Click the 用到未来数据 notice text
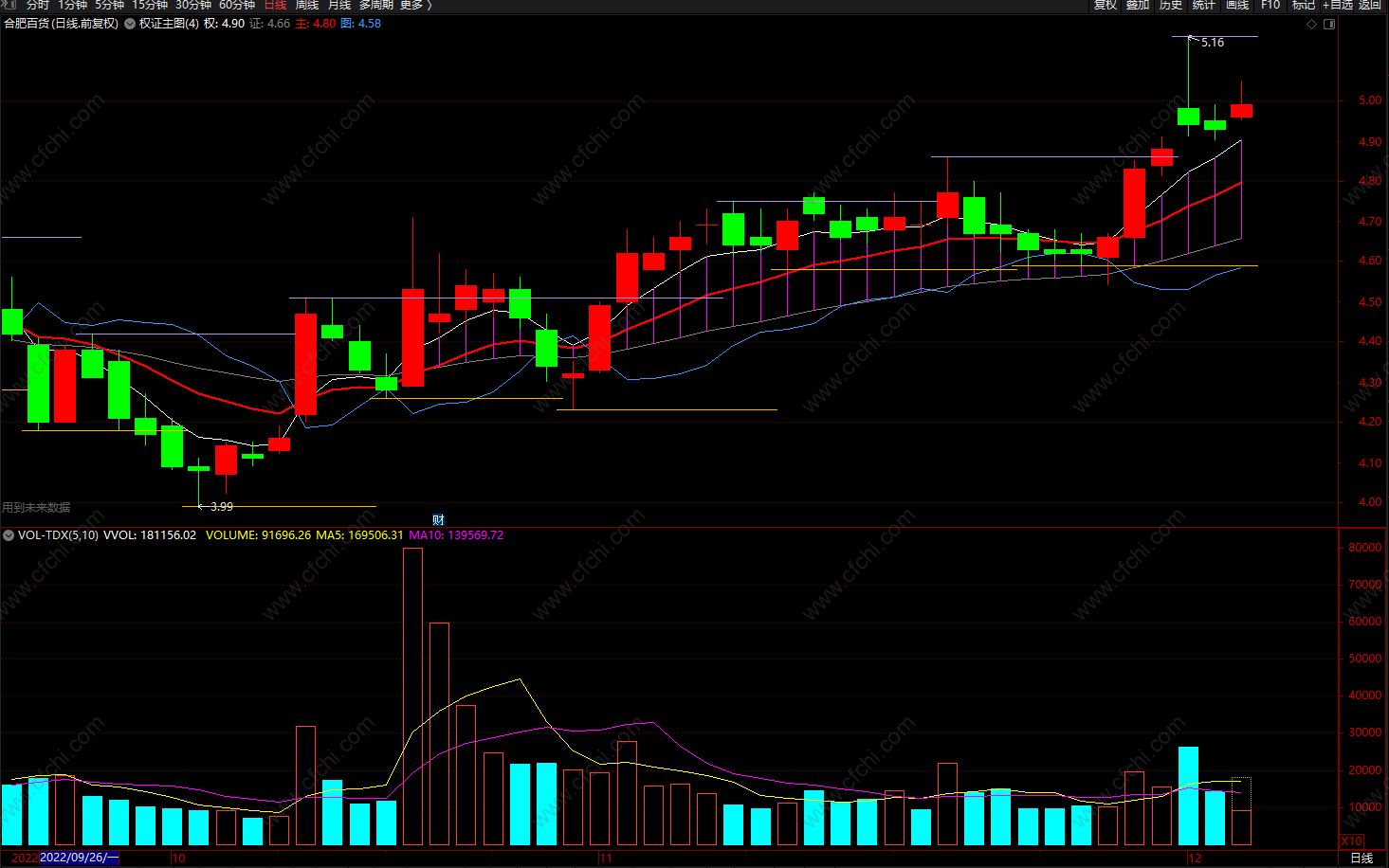The width and height of the screenshot is (1389, 868). point(36,508)
